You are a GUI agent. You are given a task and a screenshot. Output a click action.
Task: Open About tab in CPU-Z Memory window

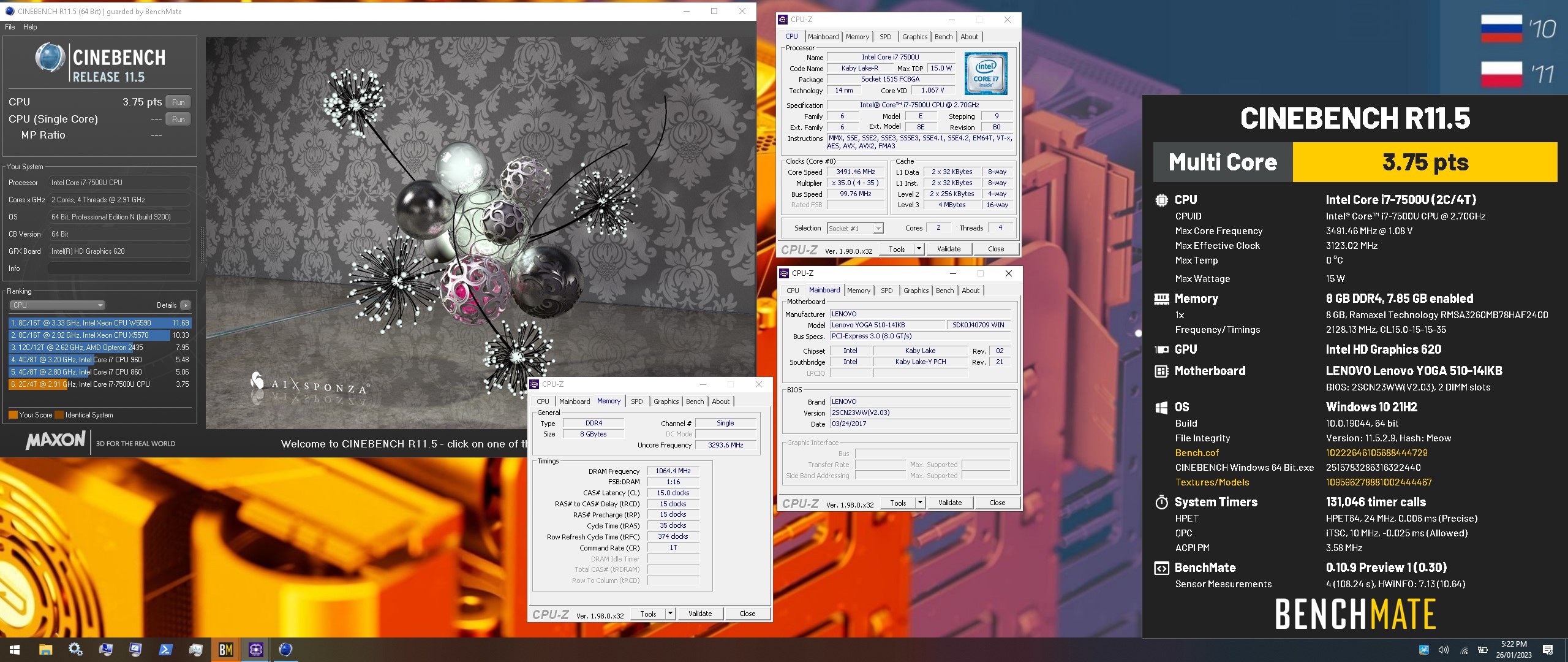click(x=720, y=401)
